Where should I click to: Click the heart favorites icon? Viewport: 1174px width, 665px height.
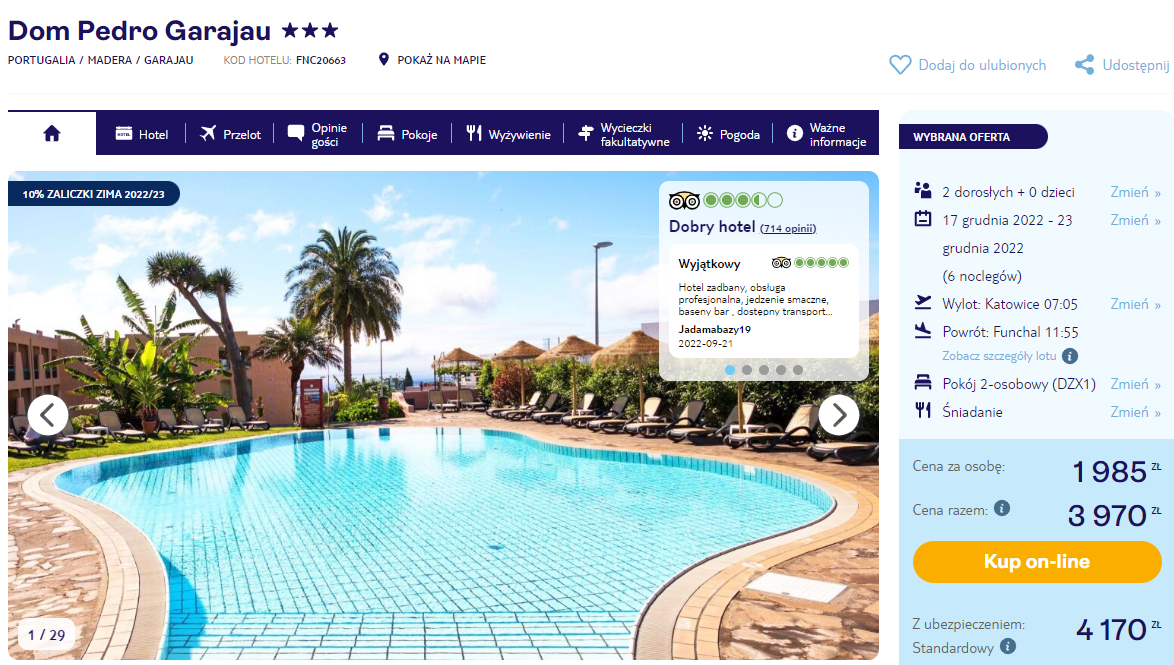(x=900, y=65)
